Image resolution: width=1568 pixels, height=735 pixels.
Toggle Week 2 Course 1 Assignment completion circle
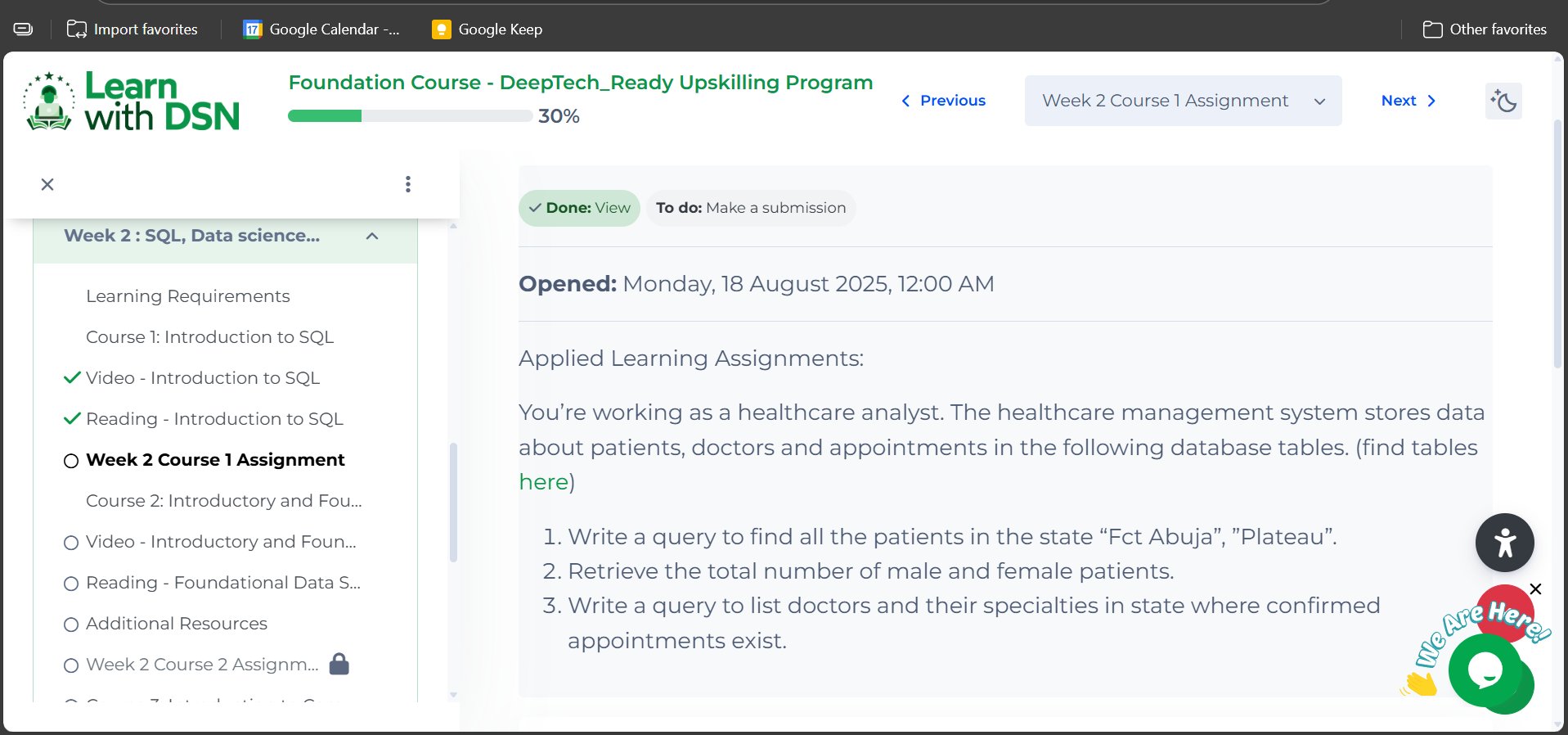(x=71, y=461)
